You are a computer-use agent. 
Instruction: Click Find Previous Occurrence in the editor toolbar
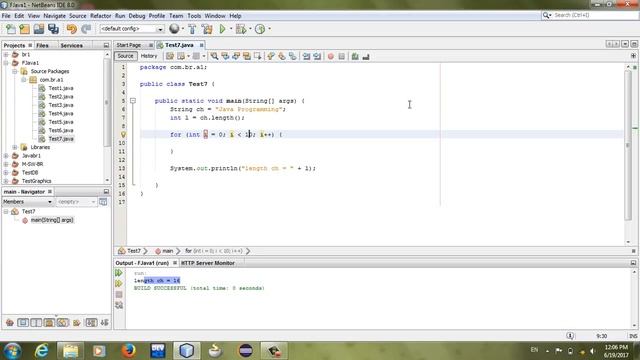pyautogui.click(x=225, y=56)
